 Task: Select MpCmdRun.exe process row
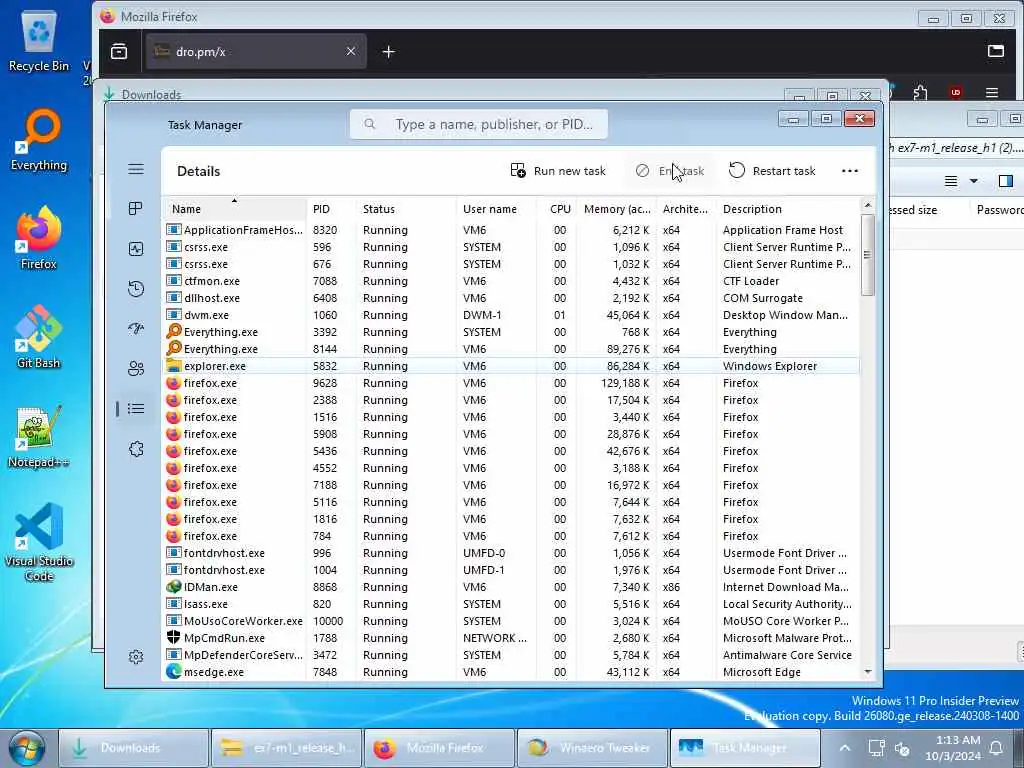click(511, 638)
